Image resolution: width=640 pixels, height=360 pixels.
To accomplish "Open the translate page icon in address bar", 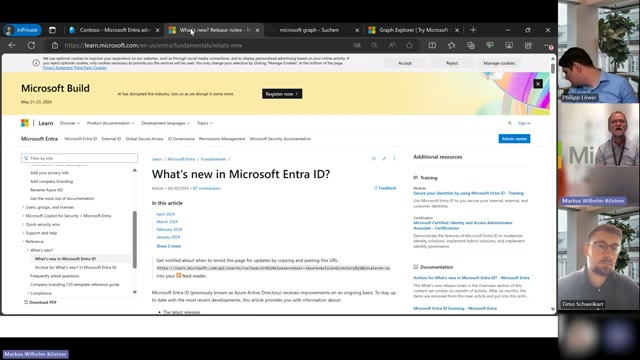I will [x=357, y=45].
